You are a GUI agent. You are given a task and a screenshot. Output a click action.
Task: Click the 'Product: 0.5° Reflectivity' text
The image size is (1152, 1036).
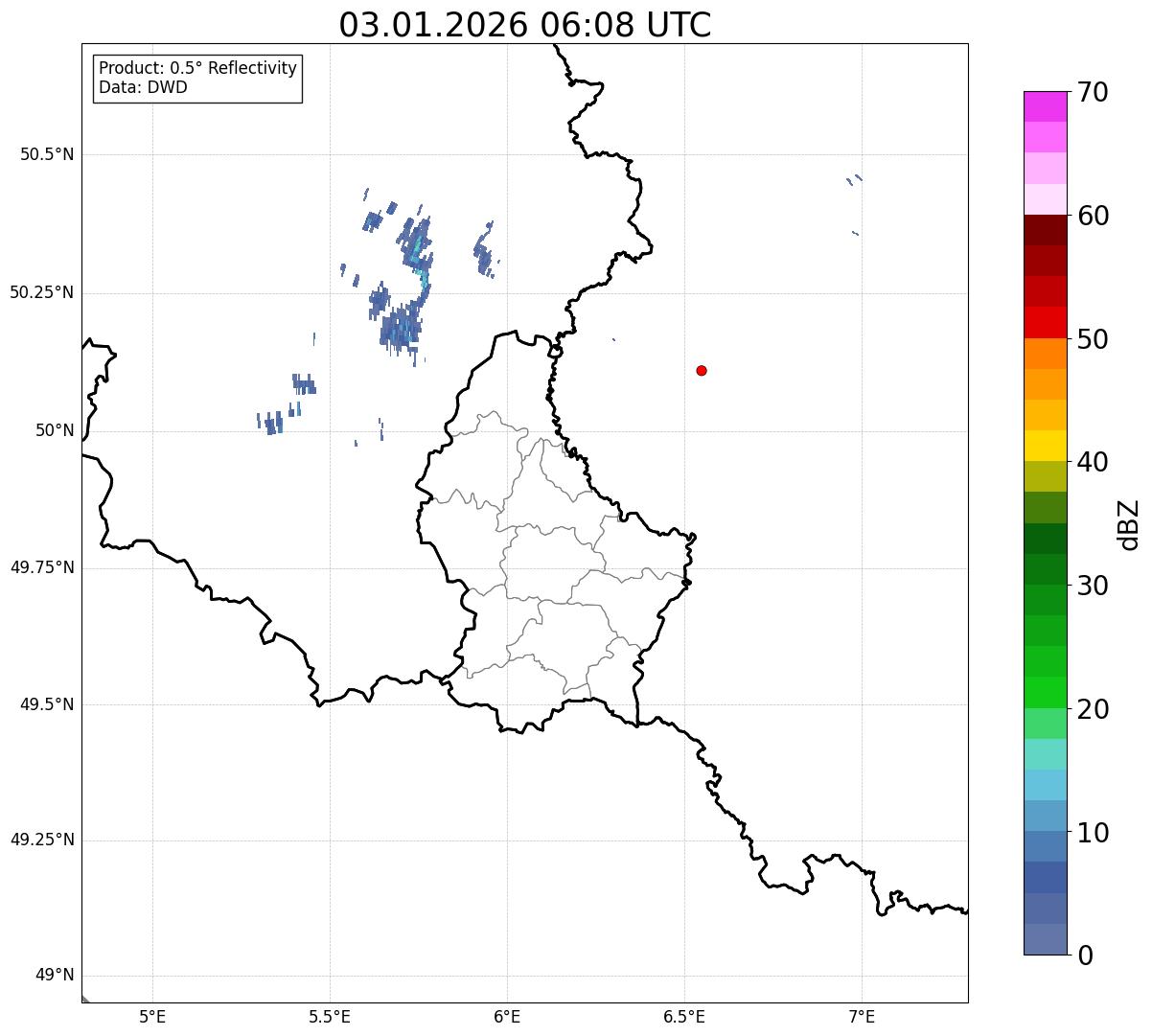pos(197,69)
